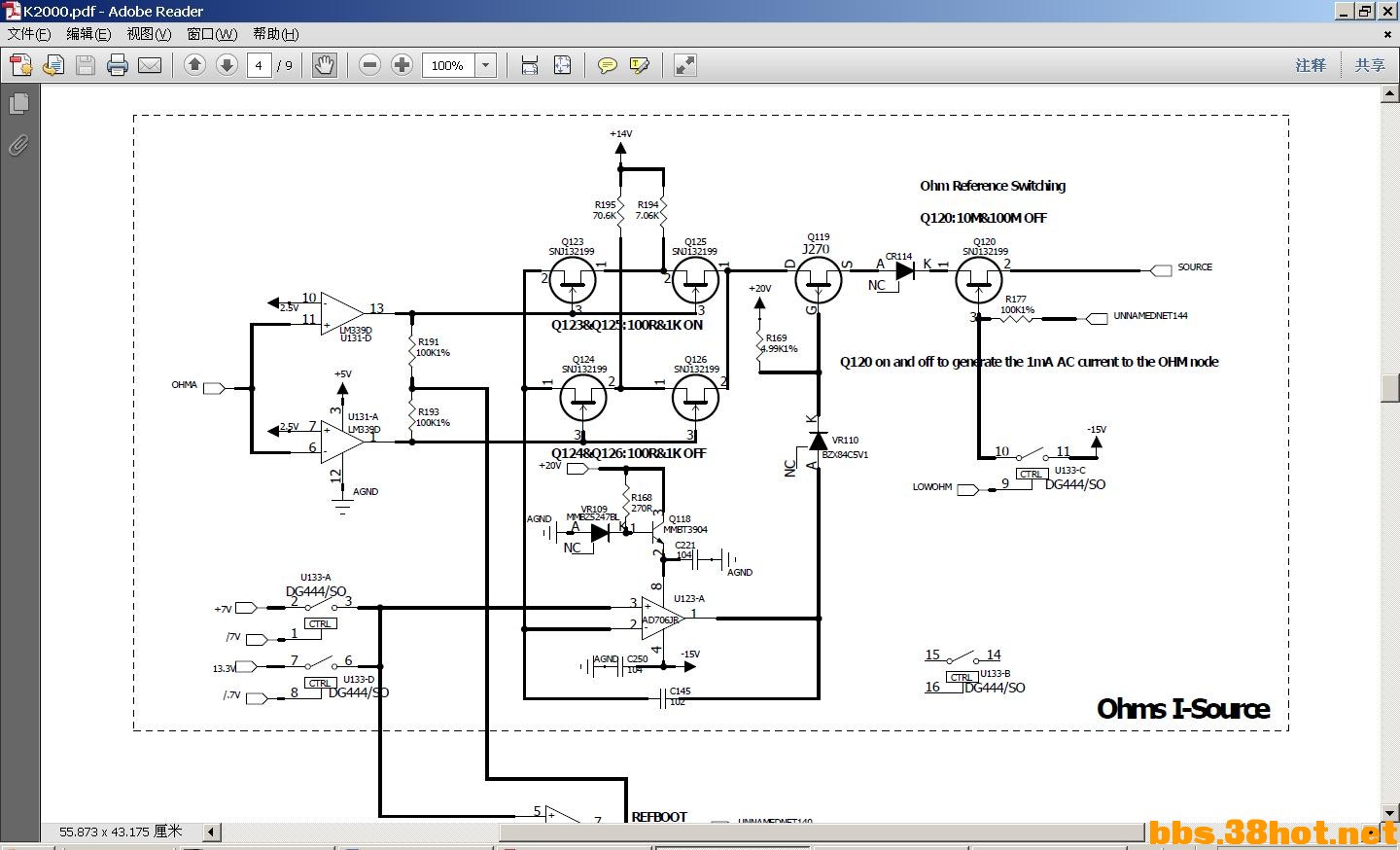Open the 文件(F) menu

[x=29, y=34]
